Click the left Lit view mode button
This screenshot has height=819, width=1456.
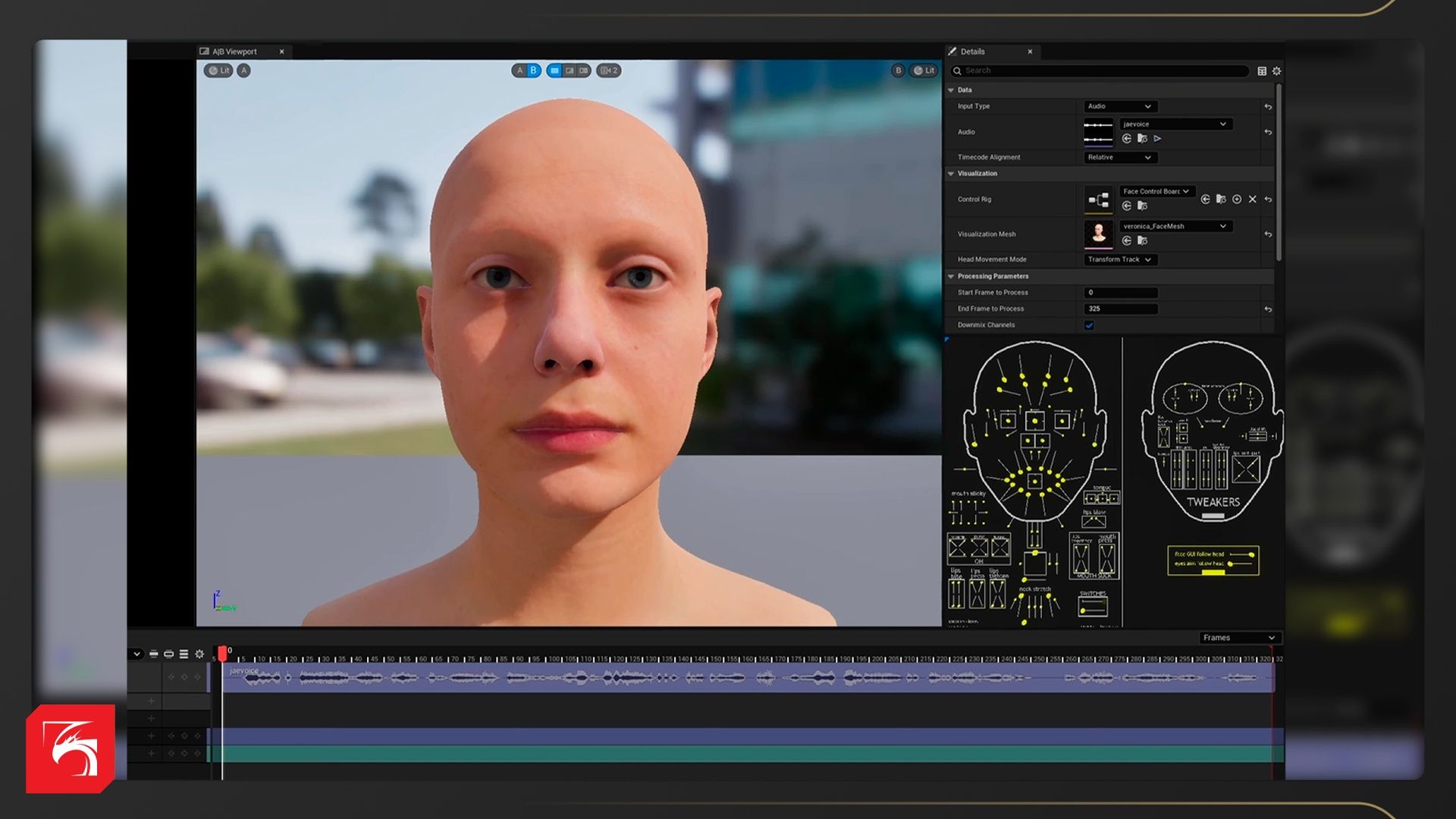point(218,71)
